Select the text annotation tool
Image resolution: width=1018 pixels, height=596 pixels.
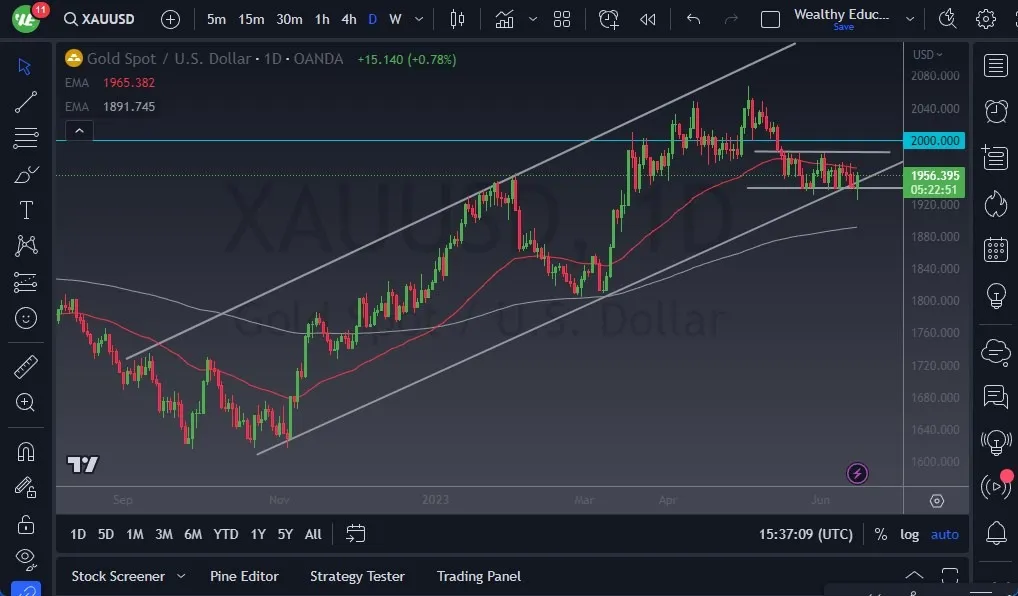point(26,210)
